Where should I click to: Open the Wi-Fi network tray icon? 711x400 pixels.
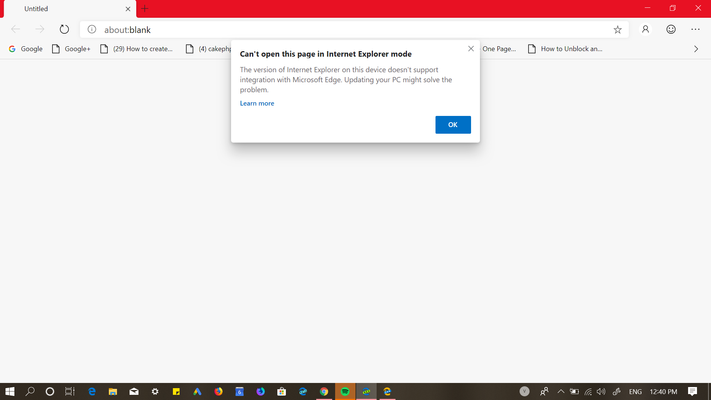point(588,391)
